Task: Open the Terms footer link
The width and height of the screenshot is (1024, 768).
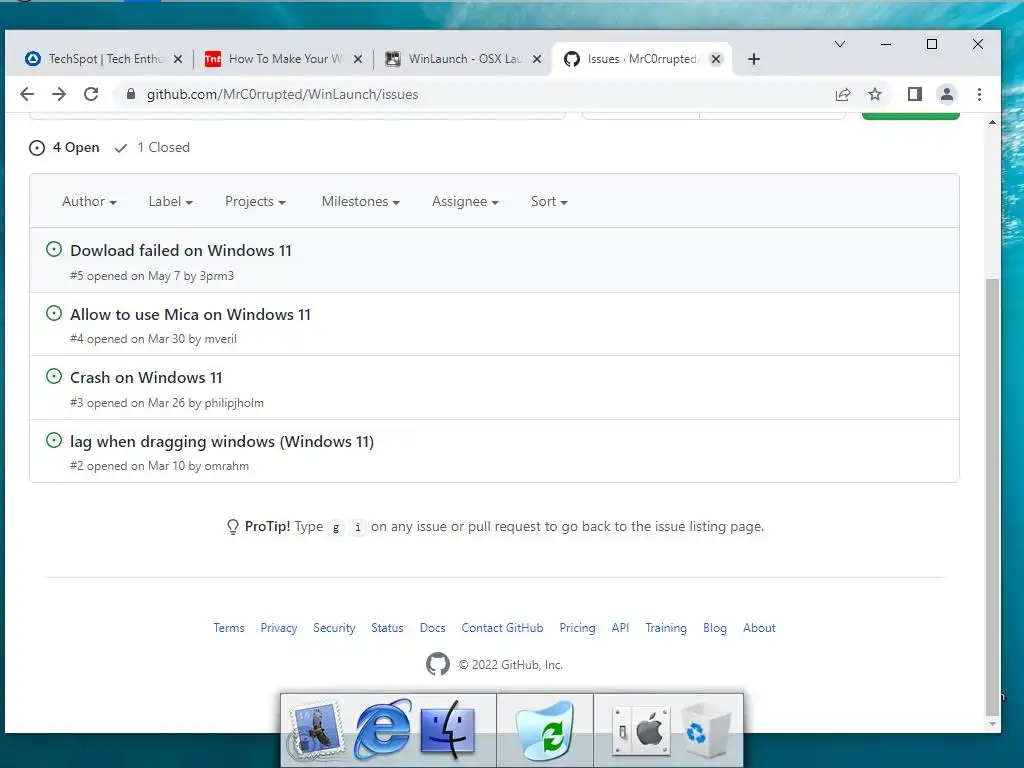Action: tap(229, 628)
